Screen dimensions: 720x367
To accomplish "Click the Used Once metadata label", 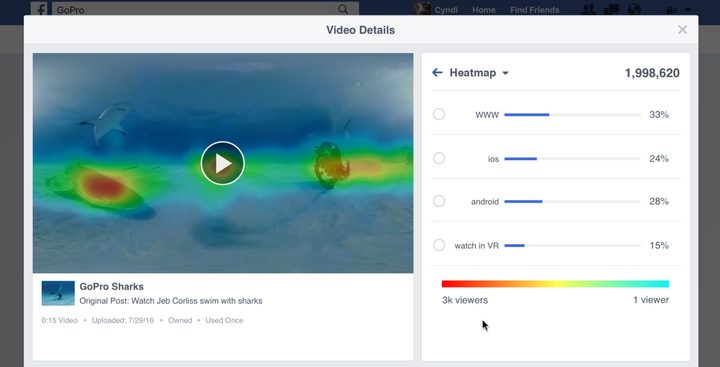I will (x=225, y=321).
